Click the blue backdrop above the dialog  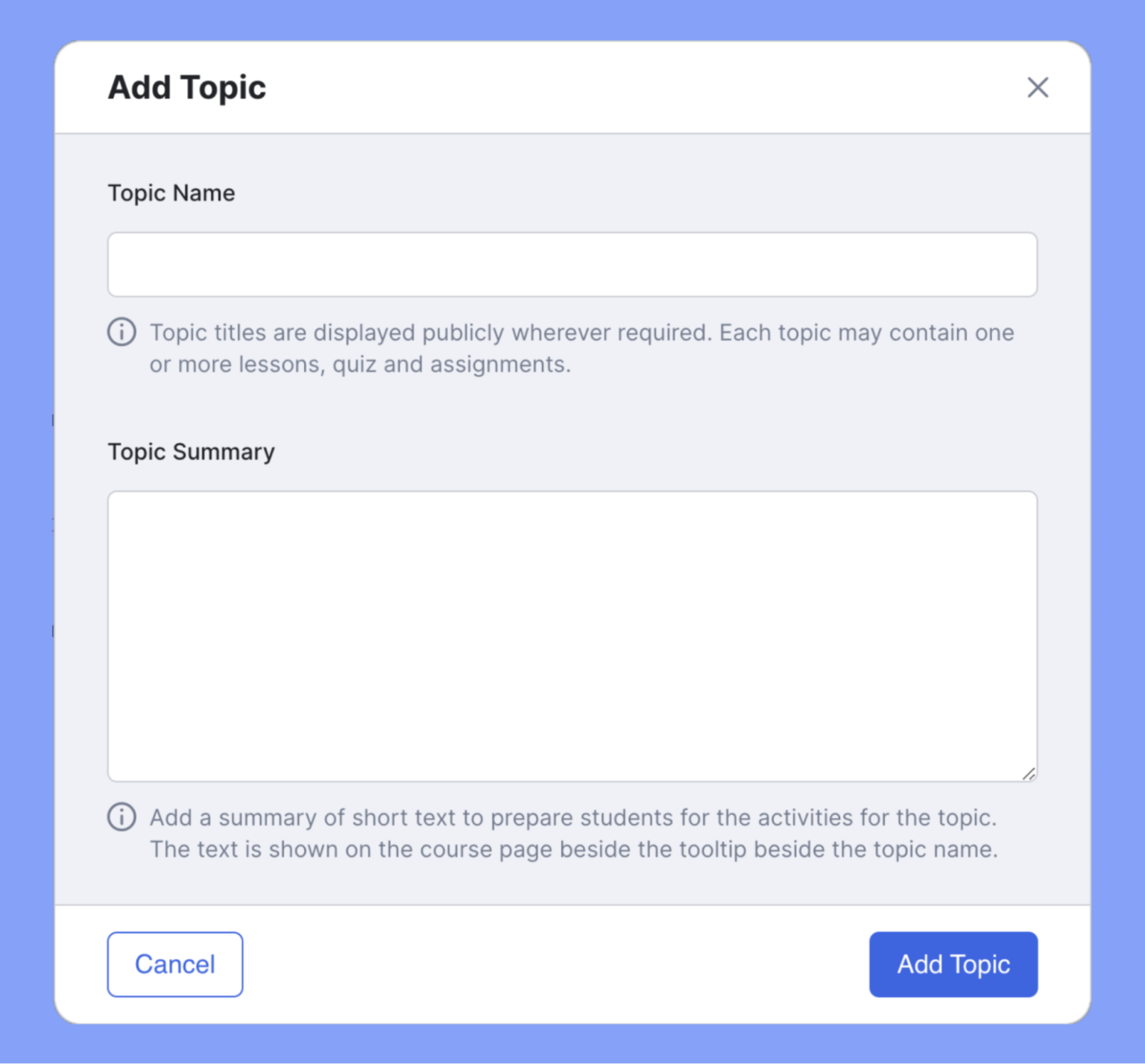tap(572, 19)
